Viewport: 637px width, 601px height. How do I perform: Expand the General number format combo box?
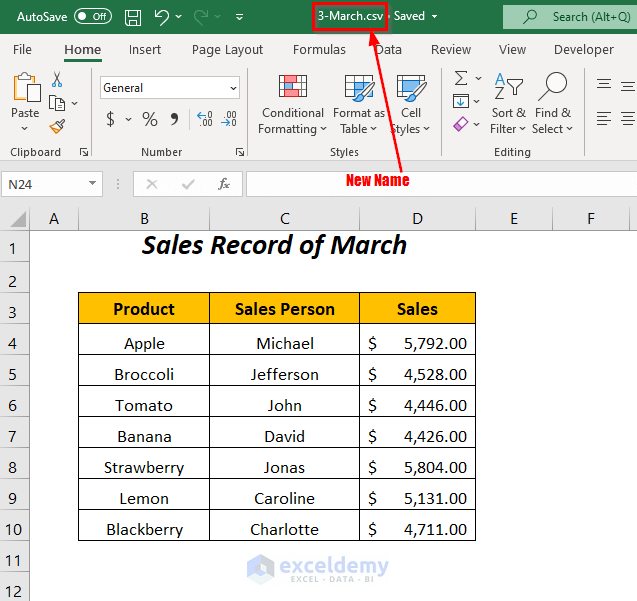[233, 88]
